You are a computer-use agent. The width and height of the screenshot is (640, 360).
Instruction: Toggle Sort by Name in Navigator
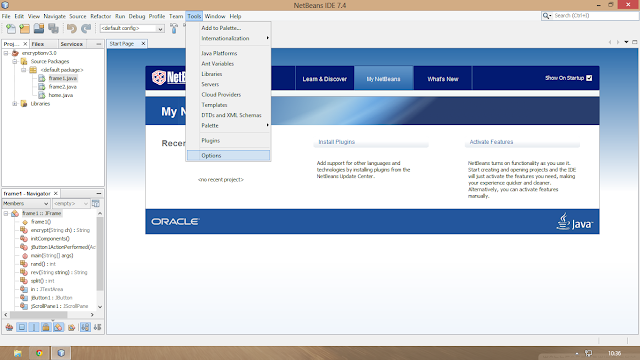pyautogui.click(x=85, y=327)
